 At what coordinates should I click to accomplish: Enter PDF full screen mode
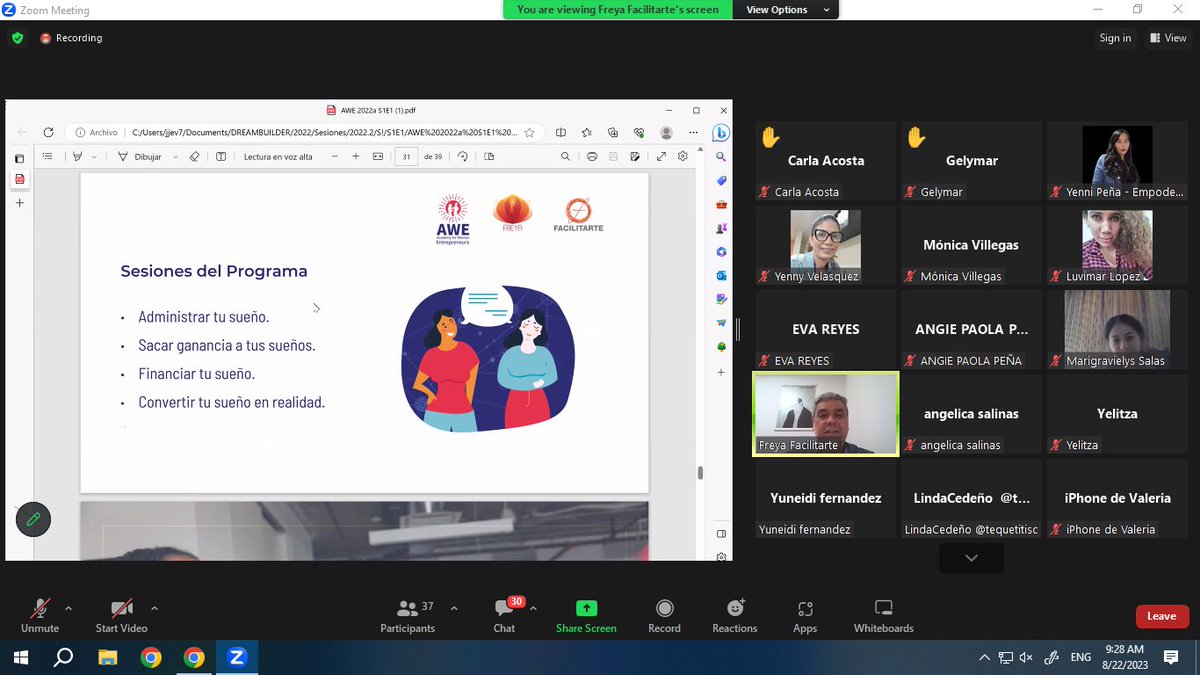[x=661, y=156]
